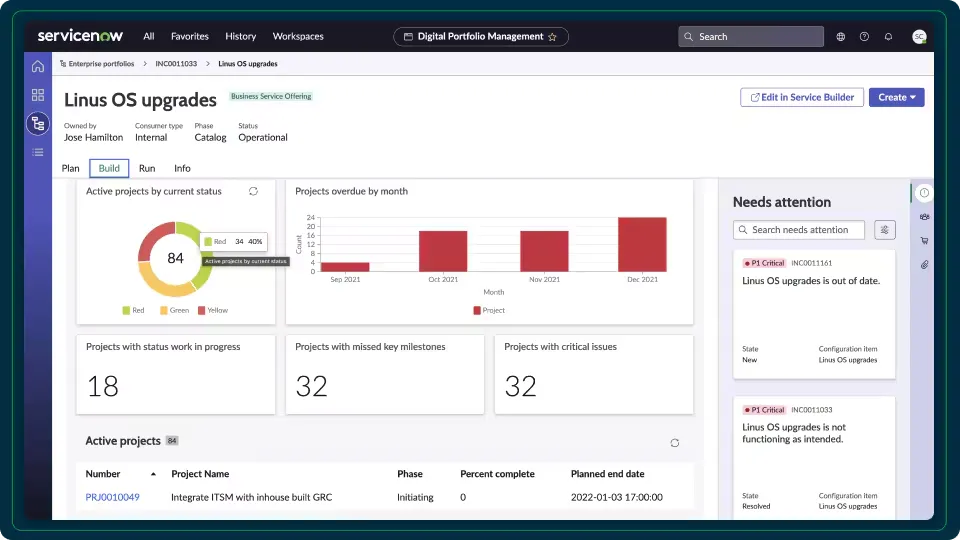Open the list icon in left sidebar
Image resolution: width=960 pixels, height=540 pixels.
tap(38, 152)
